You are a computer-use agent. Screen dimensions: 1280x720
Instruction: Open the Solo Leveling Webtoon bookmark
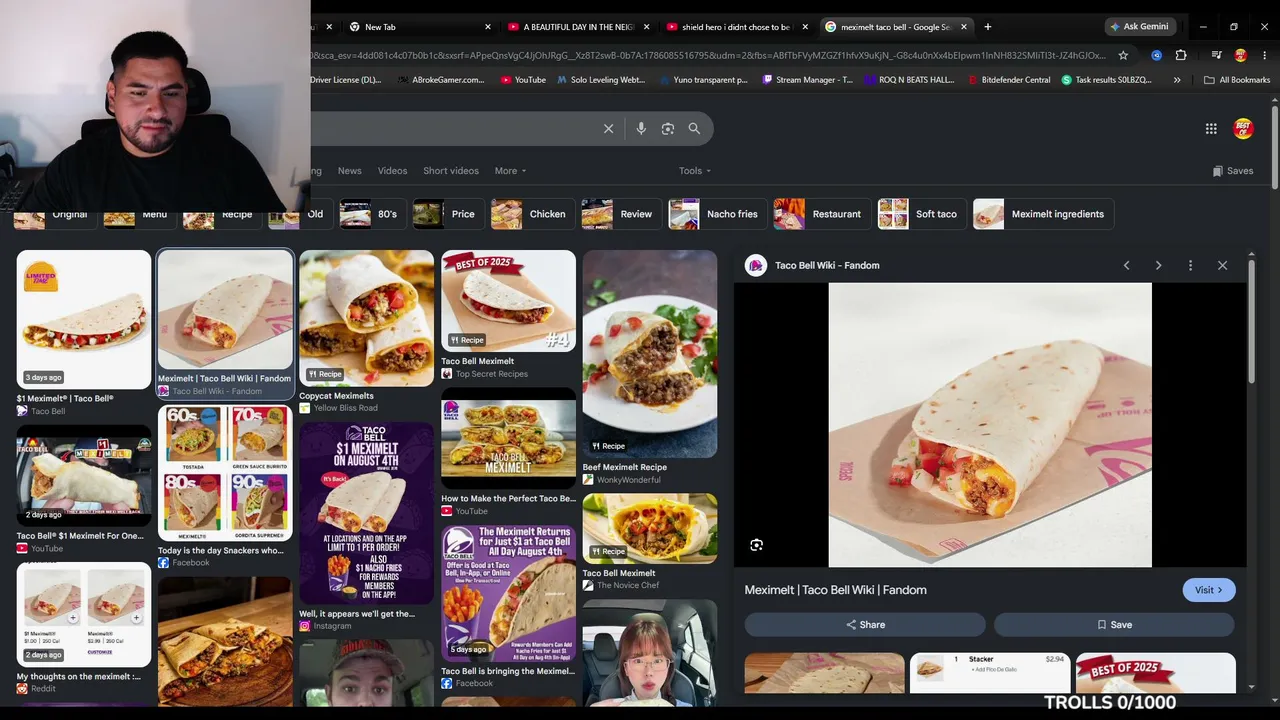(601, 80)
